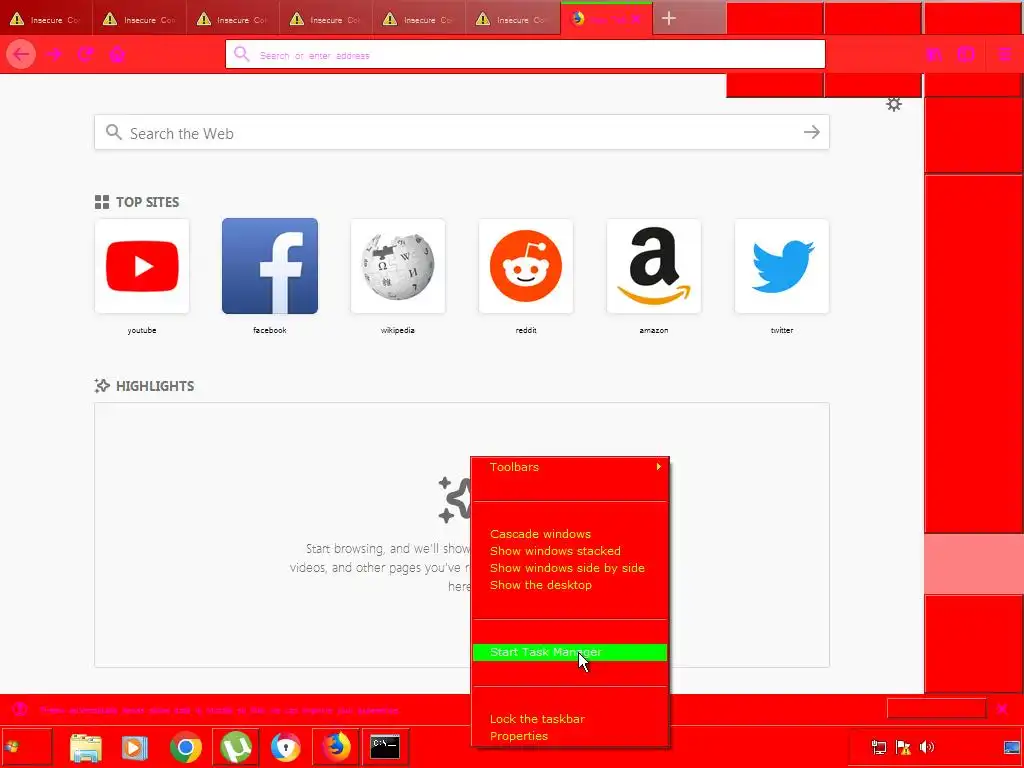Open the twitter top site tile
This screenshot has height=768, width=1024.
pyautogui.click(x=782, y=266)
